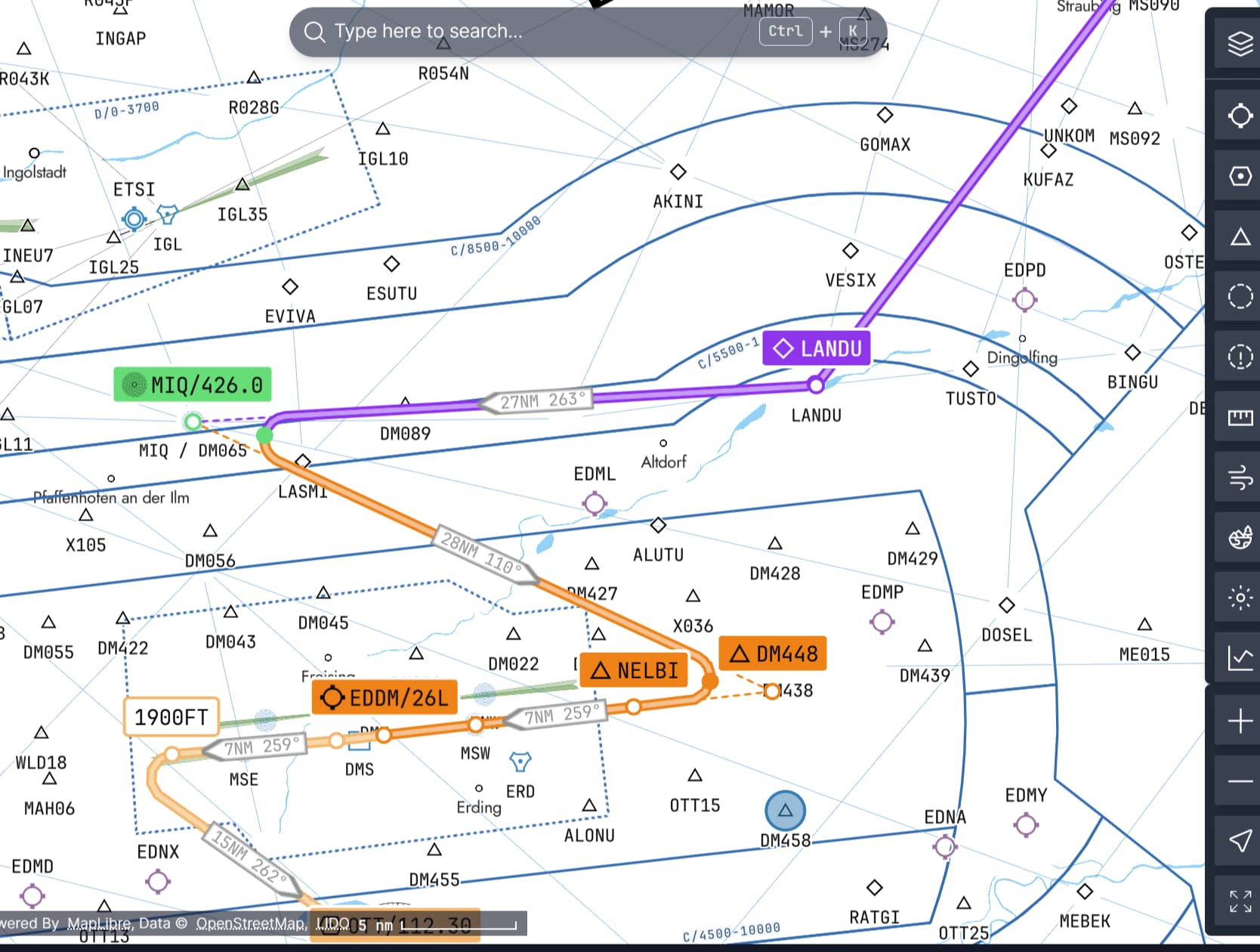Click the search input field
The height and width of the screenshot is (952, 1260).
click(x=529, y=32)
